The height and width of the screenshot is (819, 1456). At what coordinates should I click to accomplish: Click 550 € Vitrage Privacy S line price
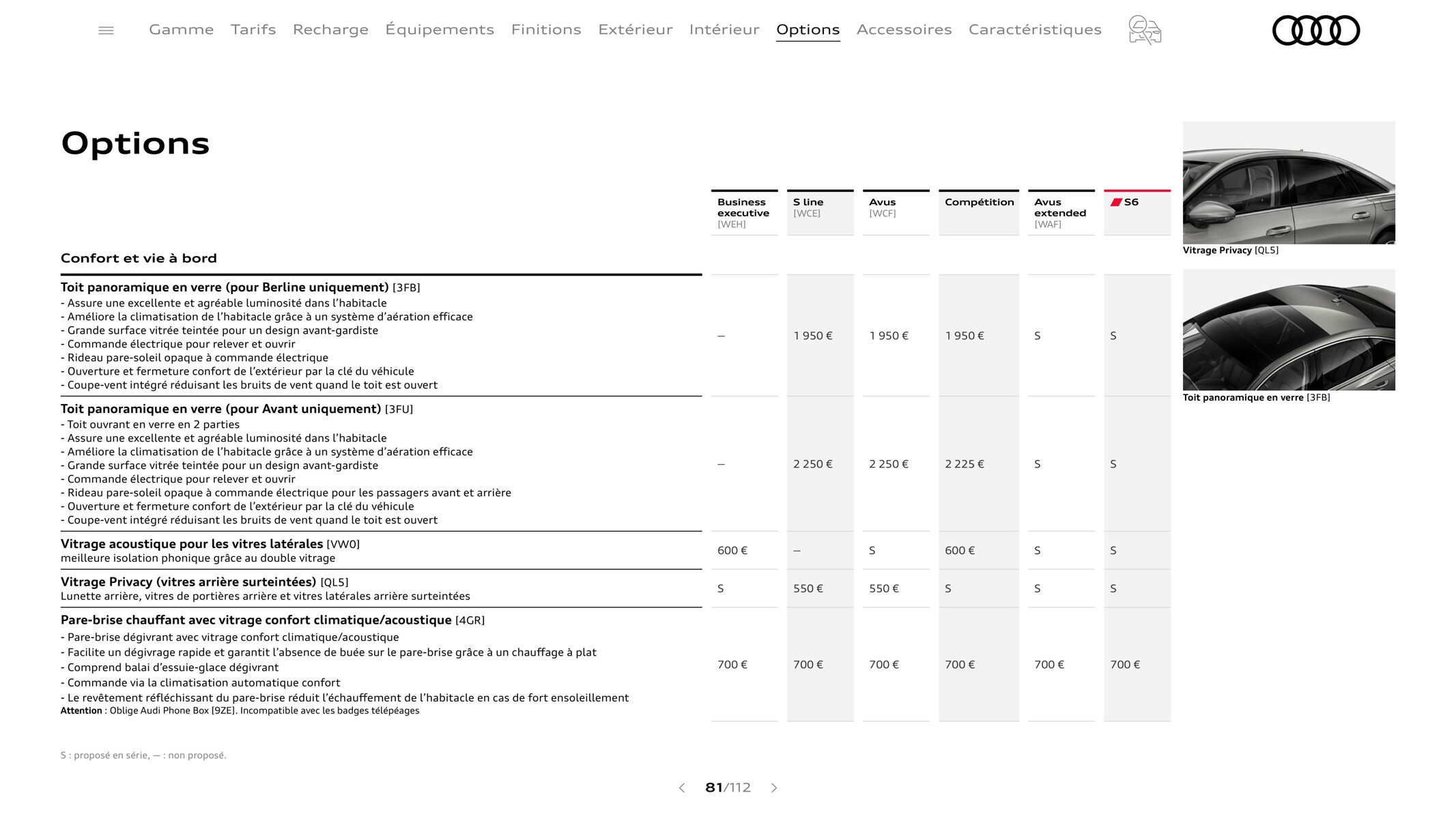pos(808,588)
